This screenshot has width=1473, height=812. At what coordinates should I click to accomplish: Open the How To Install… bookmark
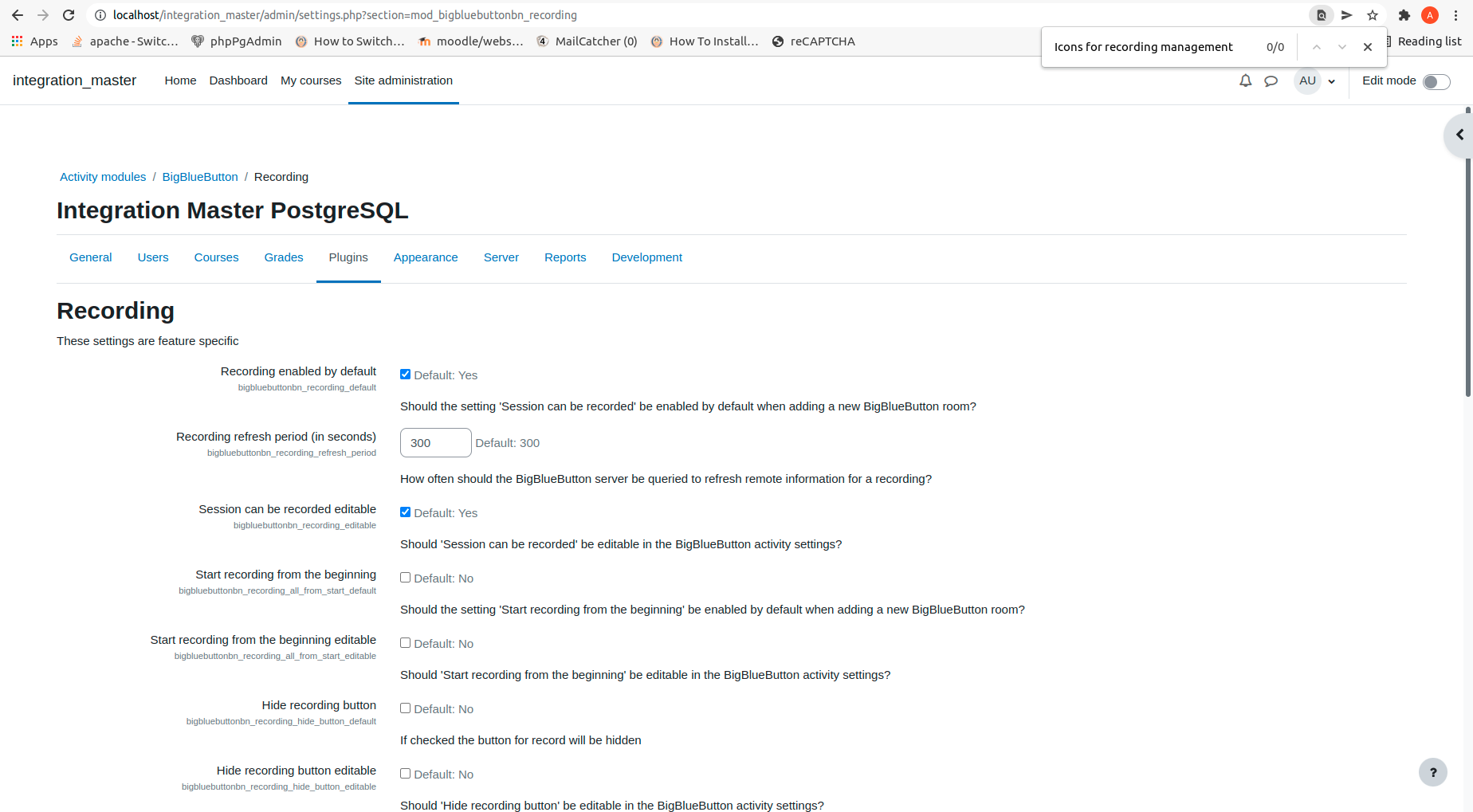pos(705,41)
